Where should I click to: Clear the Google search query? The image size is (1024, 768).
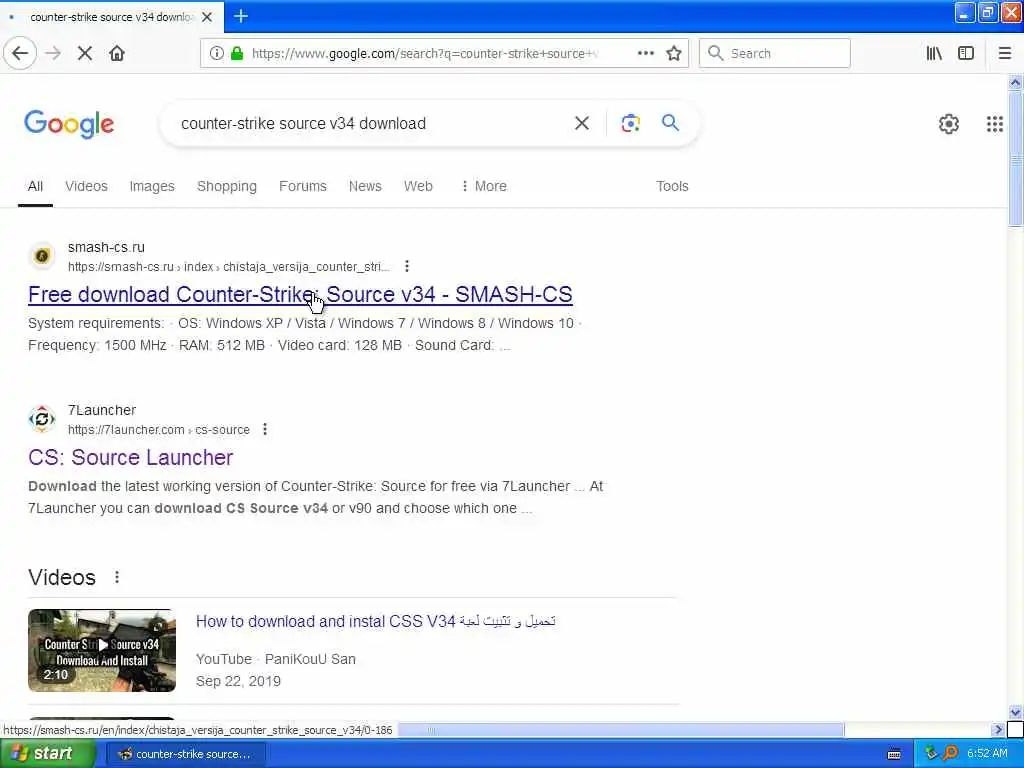[582, 123]
